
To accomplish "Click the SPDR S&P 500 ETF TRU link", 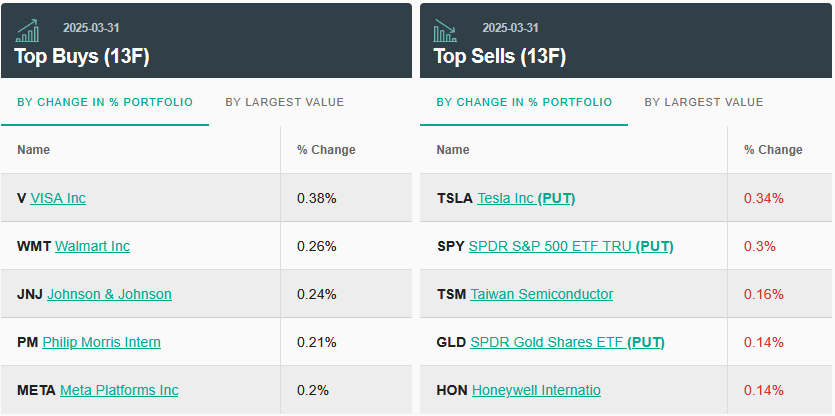I will 570,246.
